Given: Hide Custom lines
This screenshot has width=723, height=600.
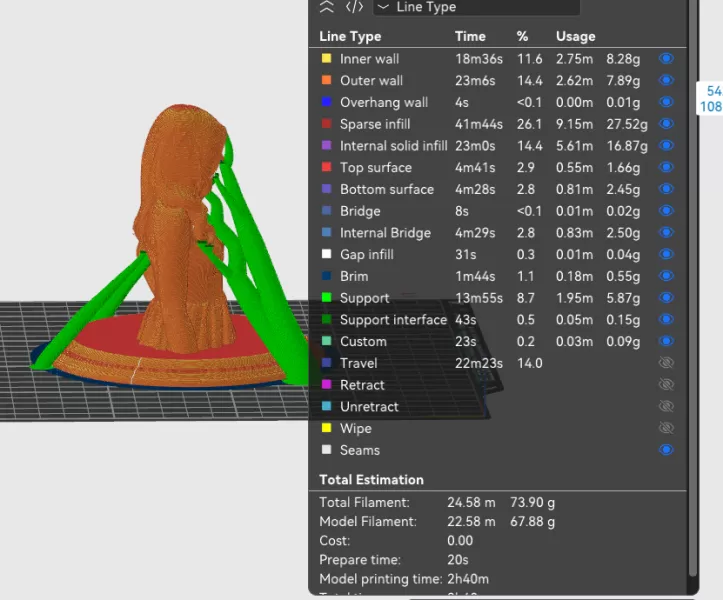Looking at the screenshot, I should [x=666, y=341].
